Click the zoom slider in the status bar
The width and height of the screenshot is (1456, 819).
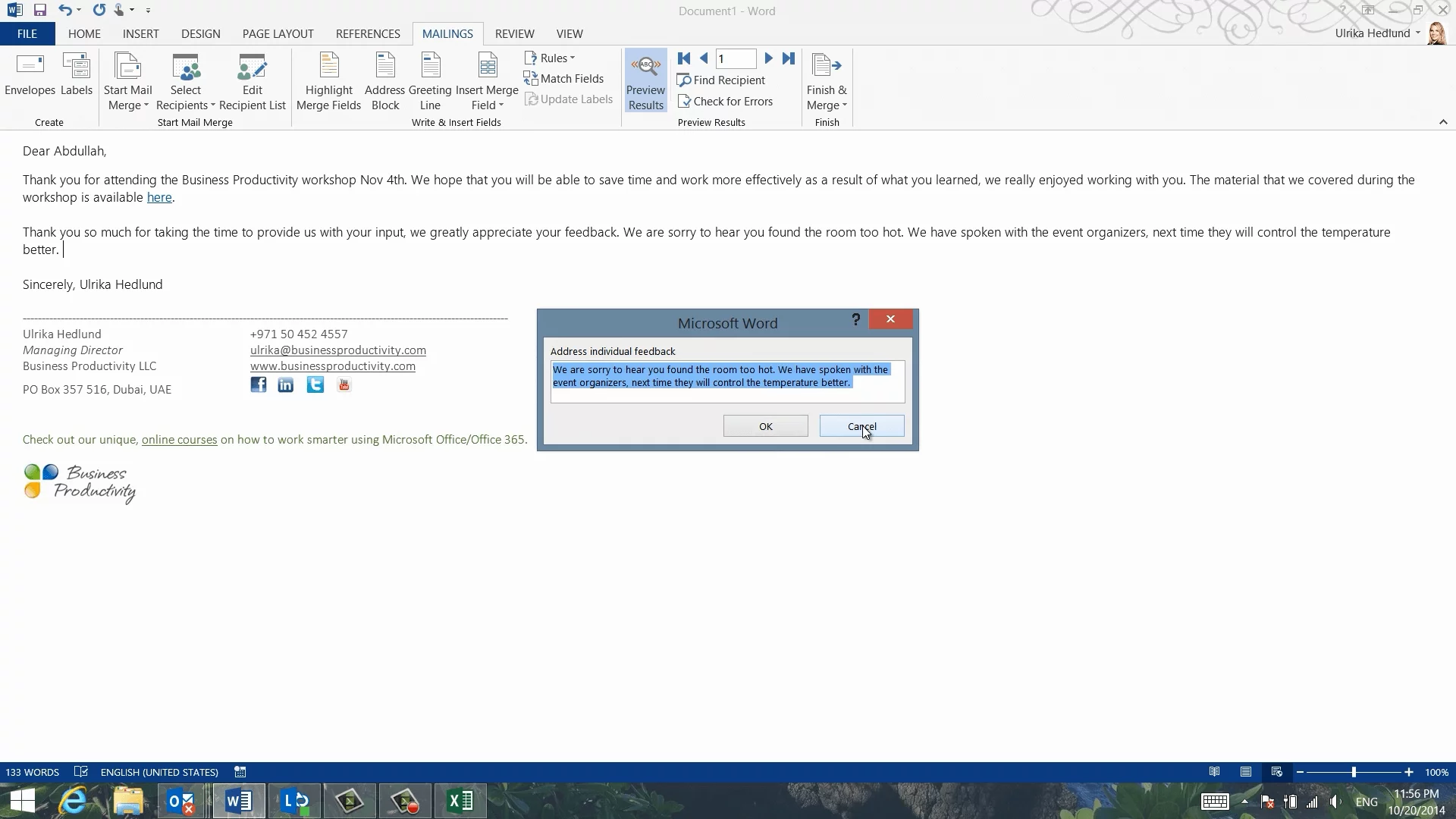pos(1354,772)
